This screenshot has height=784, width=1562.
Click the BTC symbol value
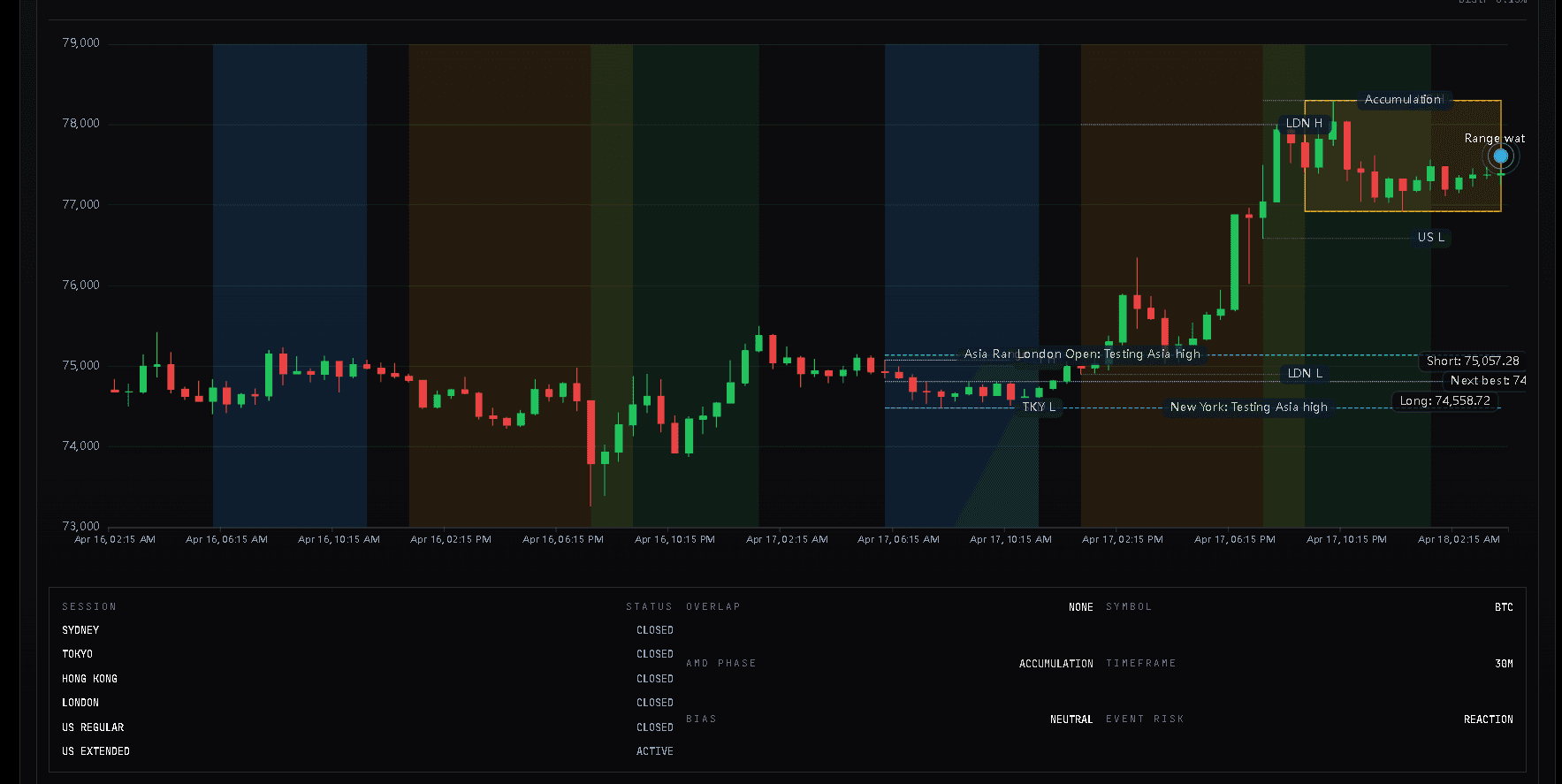coord(1503,608)
